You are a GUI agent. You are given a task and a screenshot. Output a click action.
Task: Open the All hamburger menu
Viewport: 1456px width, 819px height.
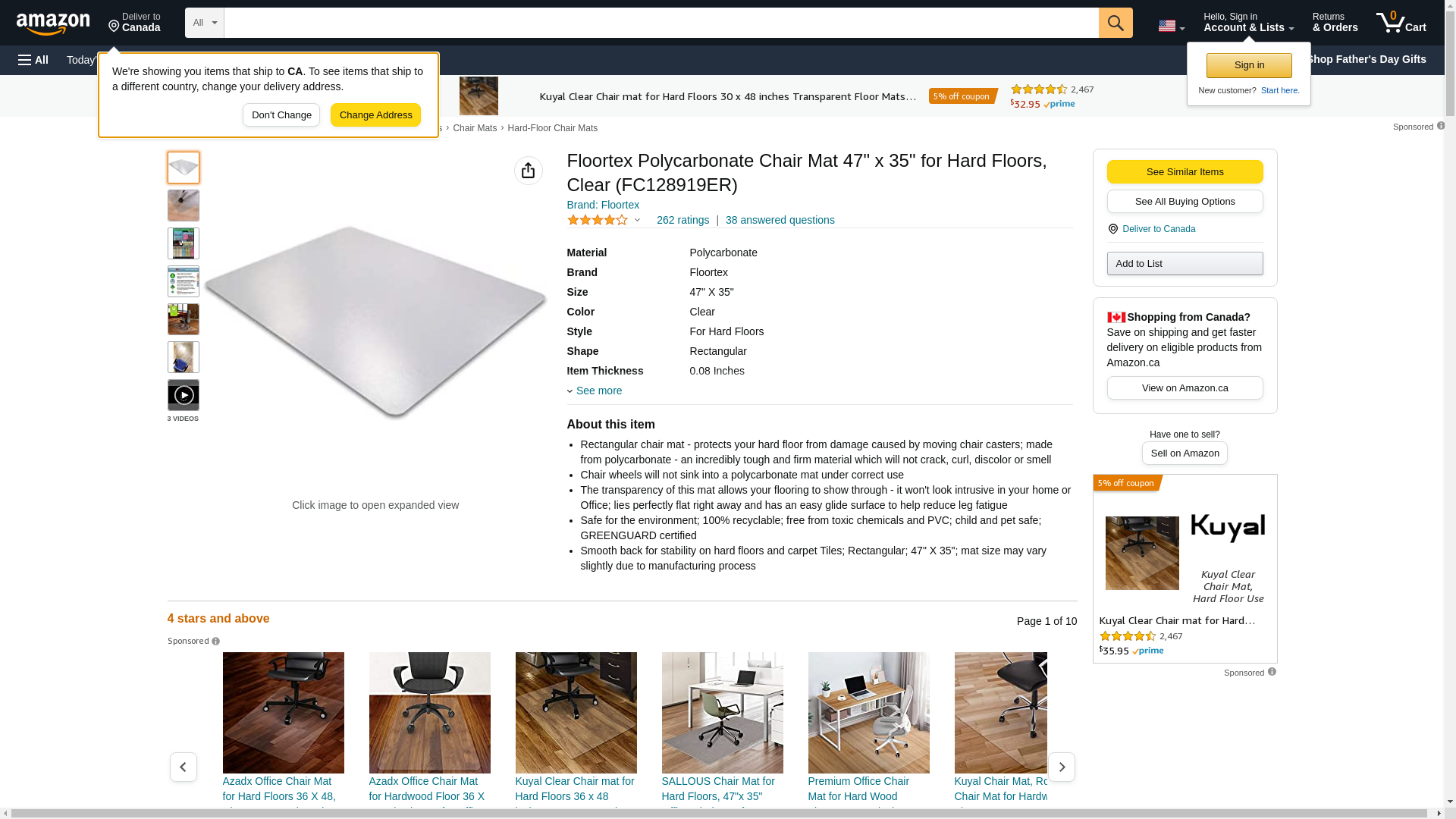(x=33, y=60)
